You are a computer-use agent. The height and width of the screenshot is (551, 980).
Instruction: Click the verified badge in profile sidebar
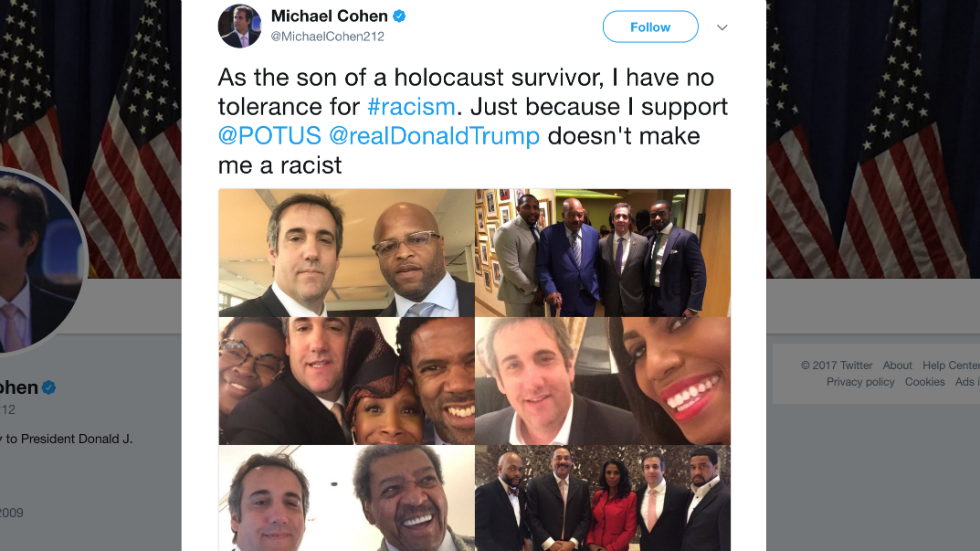tap(49, 388)
